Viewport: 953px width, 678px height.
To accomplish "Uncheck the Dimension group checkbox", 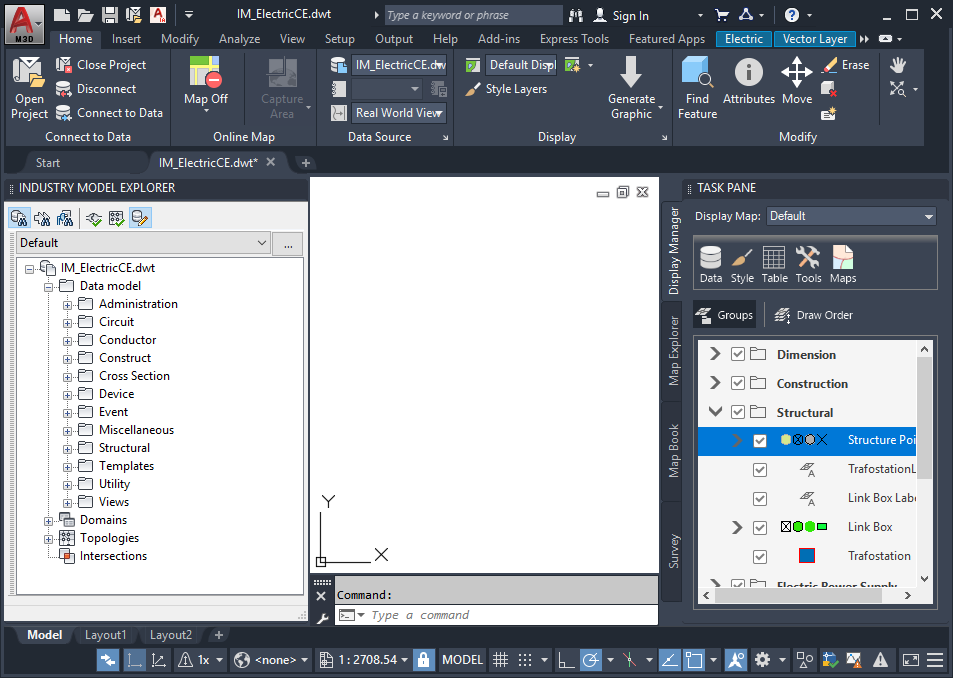I will 738,354.
